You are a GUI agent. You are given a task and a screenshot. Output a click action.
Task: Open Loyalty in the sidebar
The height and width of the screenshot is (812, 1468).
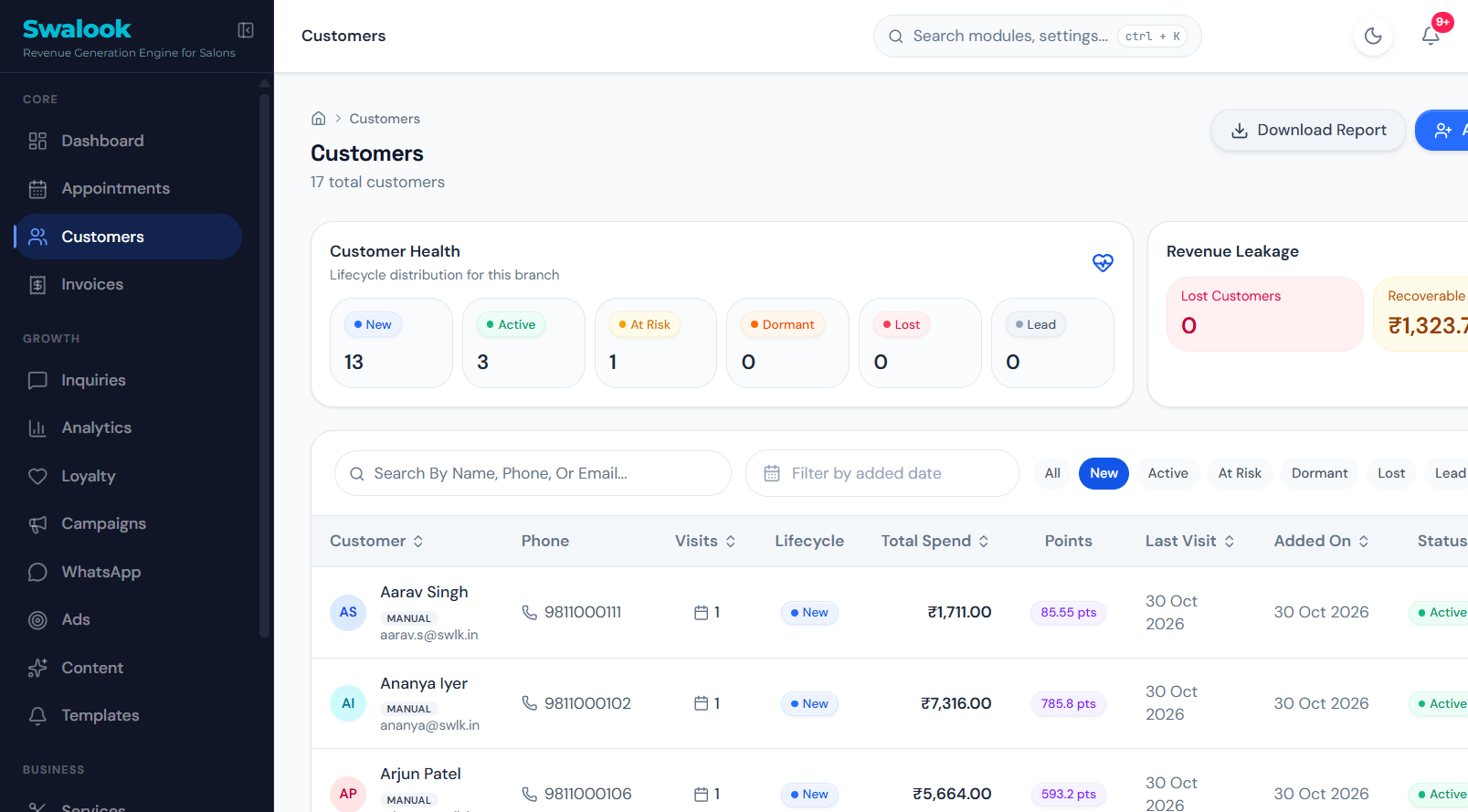[129, 476]
